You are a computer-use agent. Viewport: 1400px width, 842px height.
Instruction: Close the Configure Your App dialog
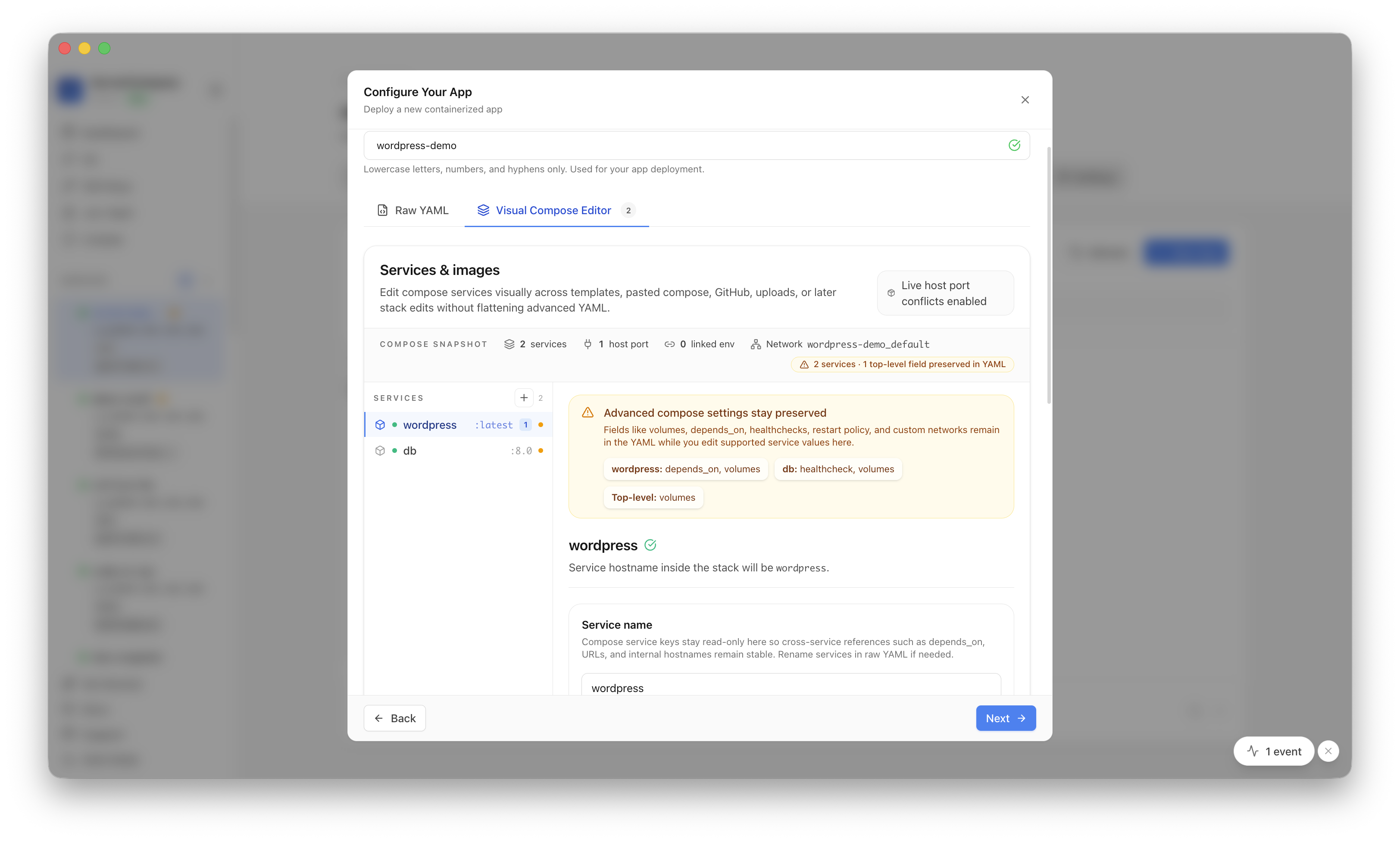1024,100
